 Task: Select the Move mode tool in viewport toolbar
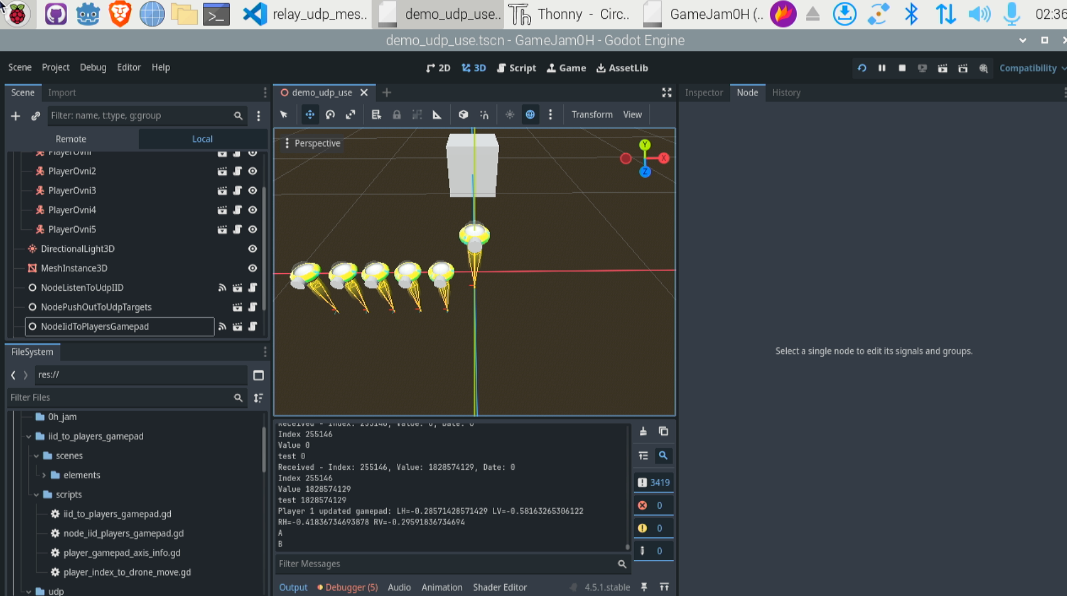click(310, 115)
